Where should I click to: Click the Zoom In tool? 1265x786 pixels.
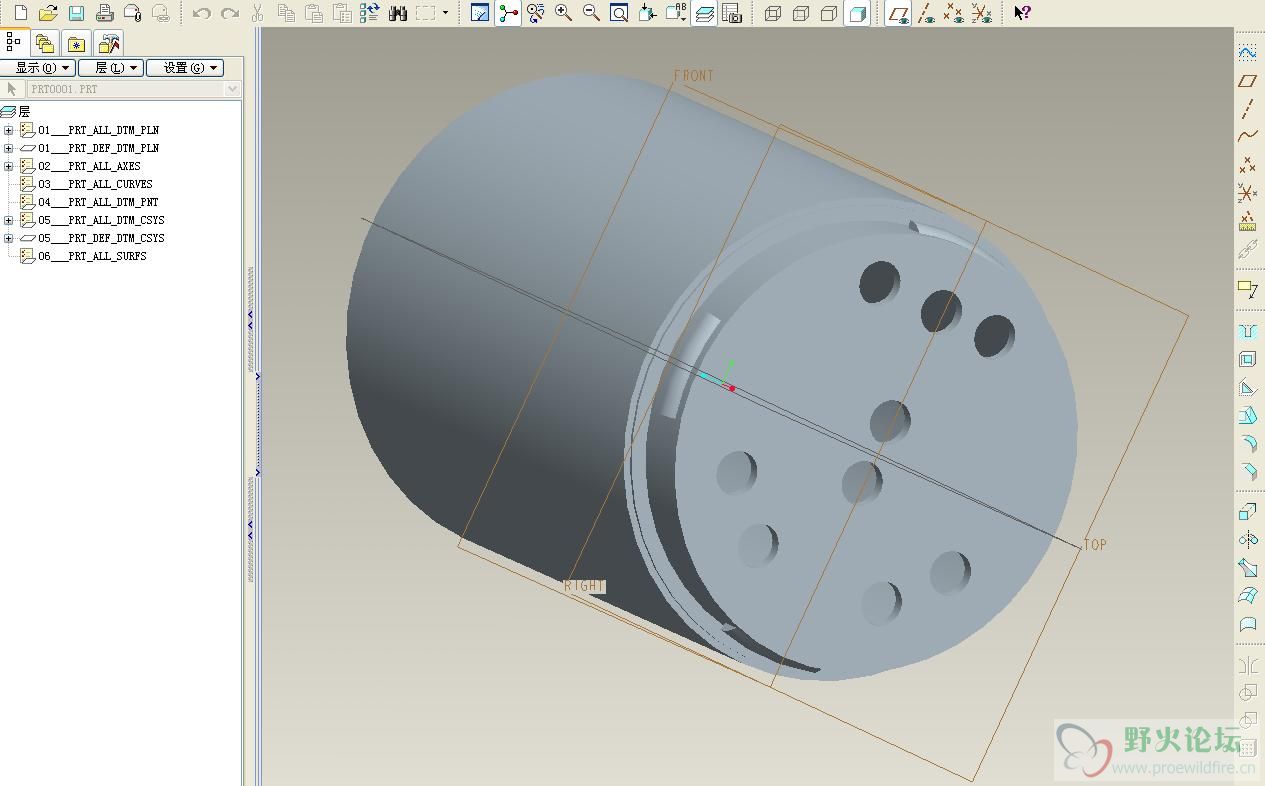pos(564,13)
